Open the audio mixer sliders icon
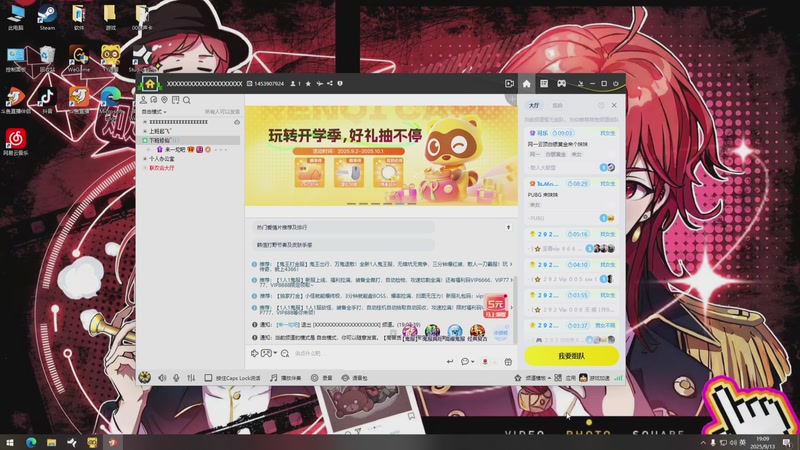 pyautogui.click(x=191, y=378)
